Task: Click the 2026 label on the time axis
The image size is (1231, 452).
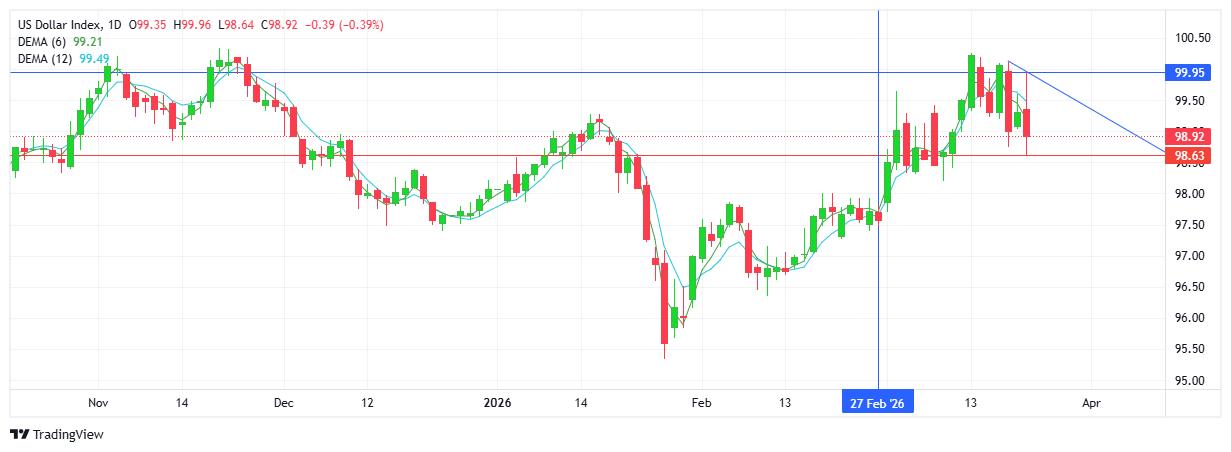Action: pyautogui.click(x=497, y=403)
